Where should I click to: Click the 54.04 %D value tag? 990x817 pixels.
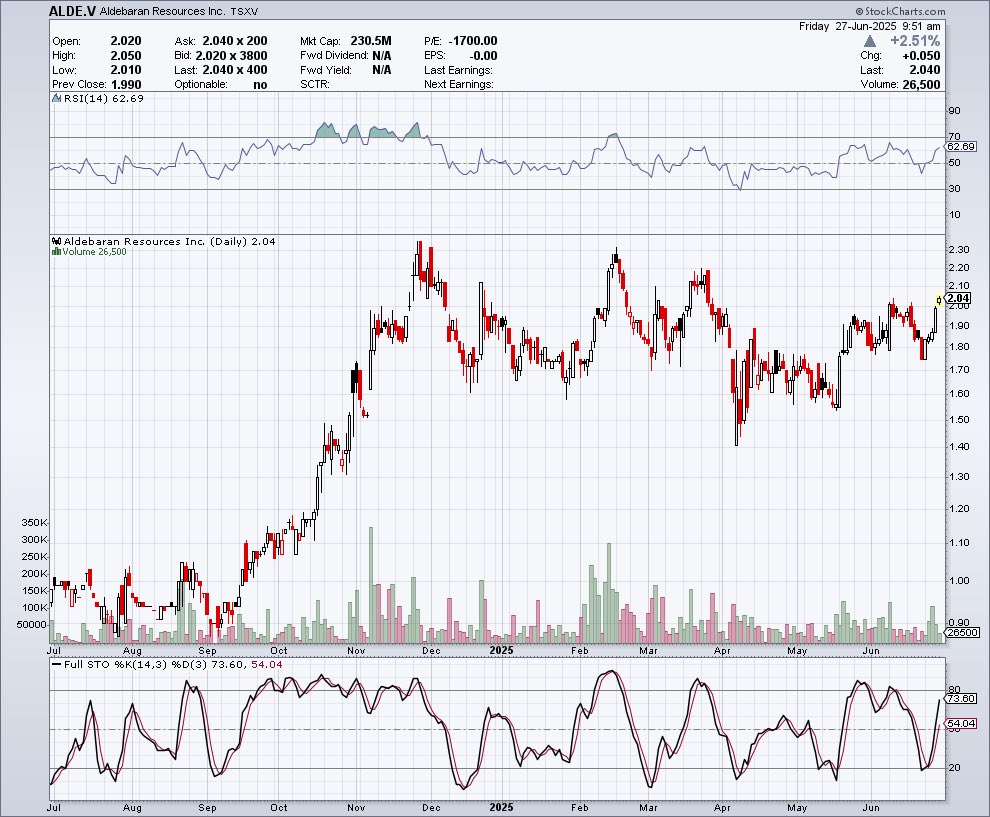point(962,724)
